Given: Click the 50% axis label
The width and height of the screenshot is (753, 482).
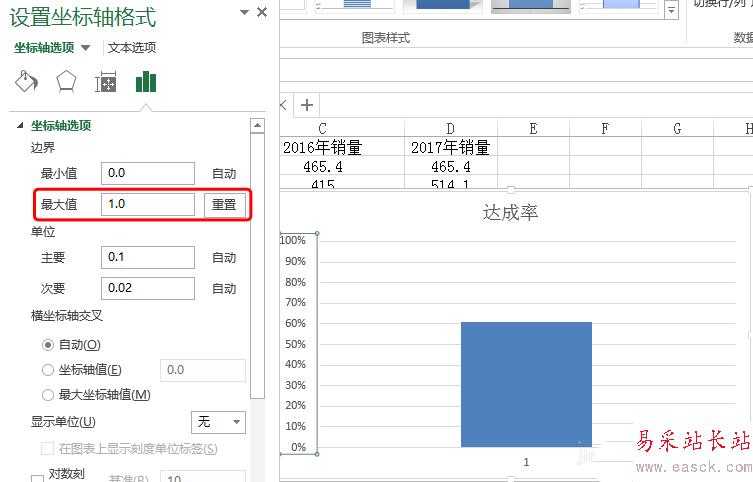Looking at the screenshot, I should click(x=295, y=344).
